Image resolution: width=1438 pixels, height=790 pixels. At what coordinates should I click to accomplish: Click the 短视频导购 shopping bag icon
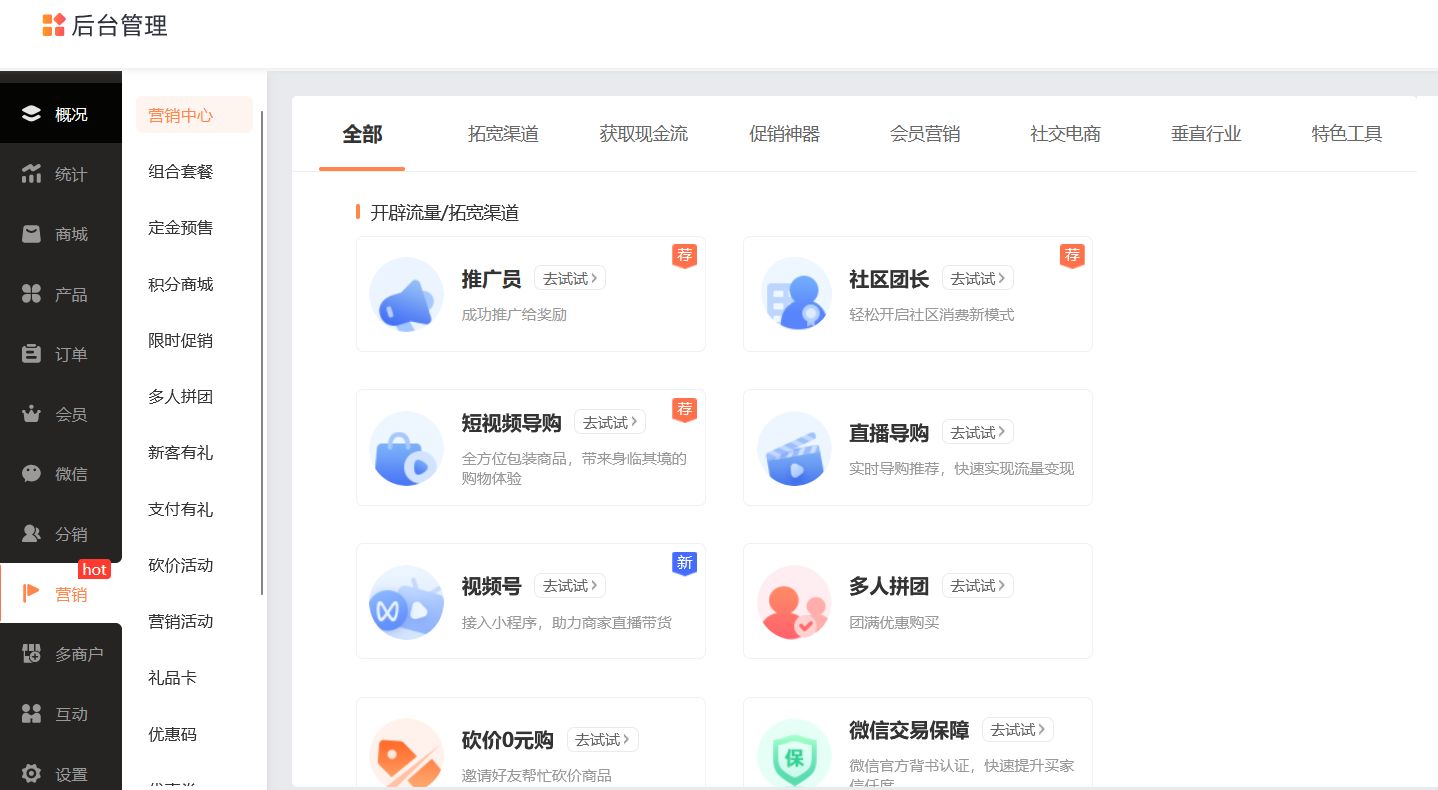(x=406, y=449)
